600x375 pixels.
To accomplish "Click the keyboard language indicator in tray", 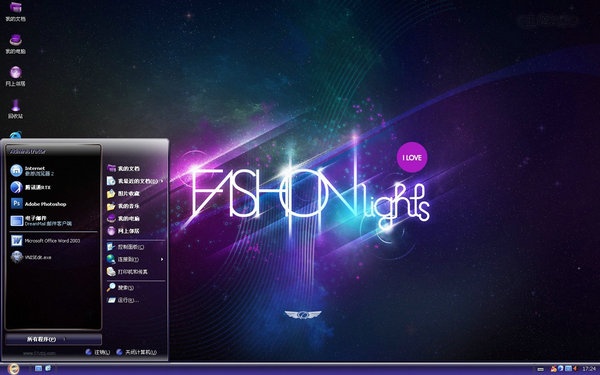I will coord(540,369).
